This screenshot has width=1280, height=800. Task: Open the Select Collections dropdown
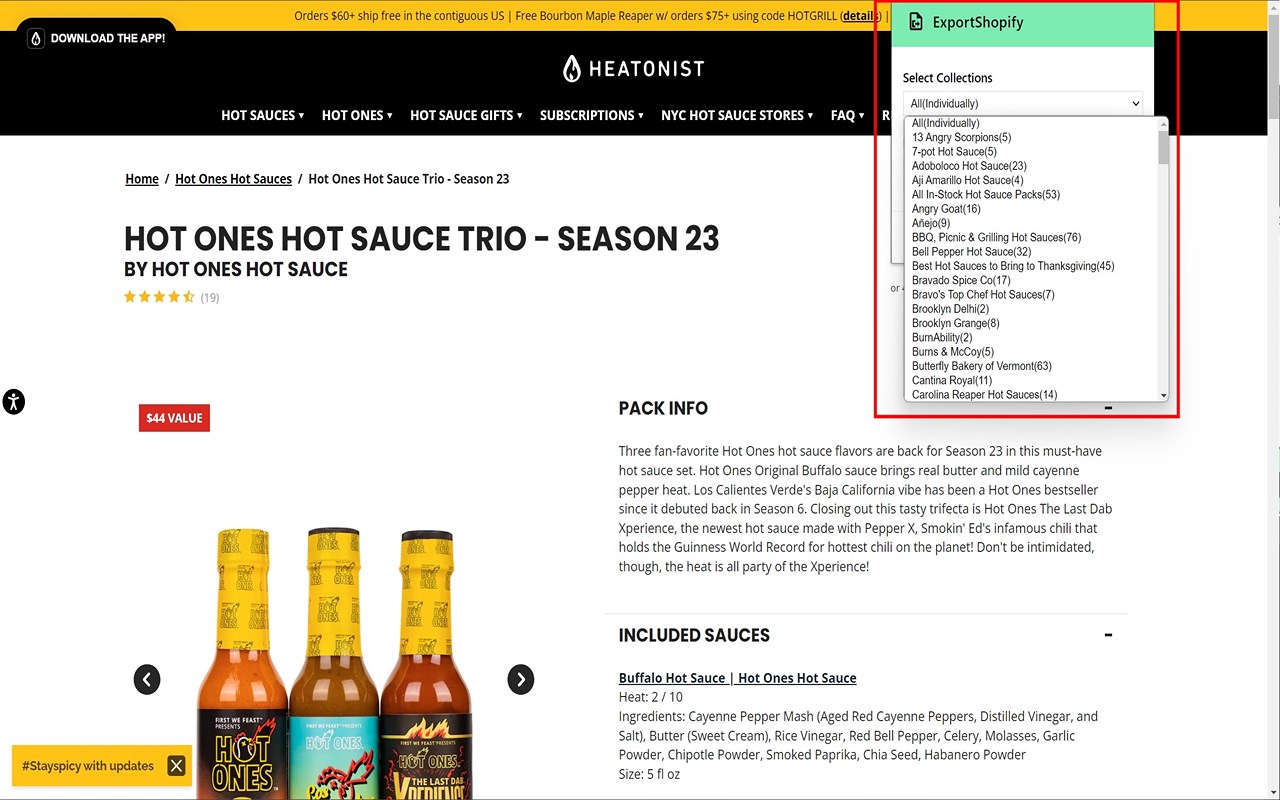[1023, 103]
